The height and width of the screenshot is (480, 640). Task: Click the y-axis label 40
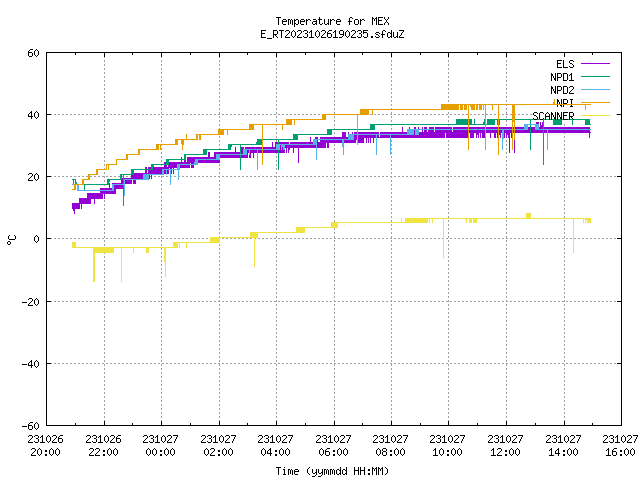click(33, 115)
